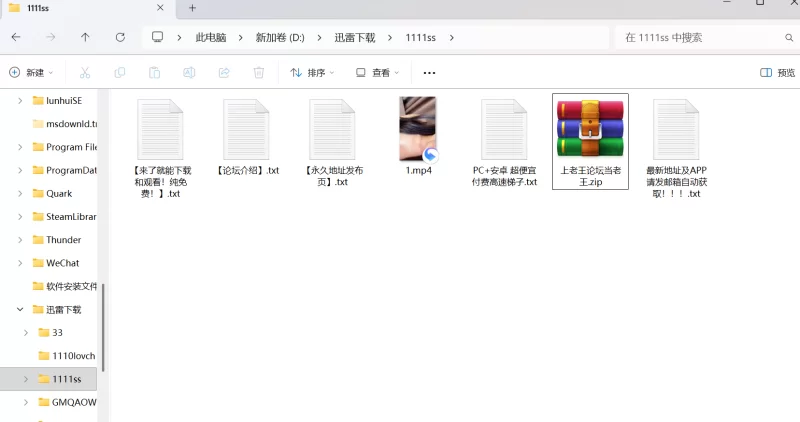The height and width of the screenshot is (422, 800).
Task: Click the Copy icon in toolbar
Action: click(120, 73)
